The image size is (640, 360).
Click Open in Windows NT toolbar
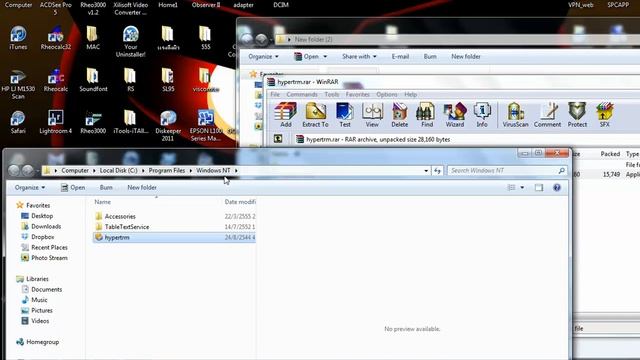(73, 187)
